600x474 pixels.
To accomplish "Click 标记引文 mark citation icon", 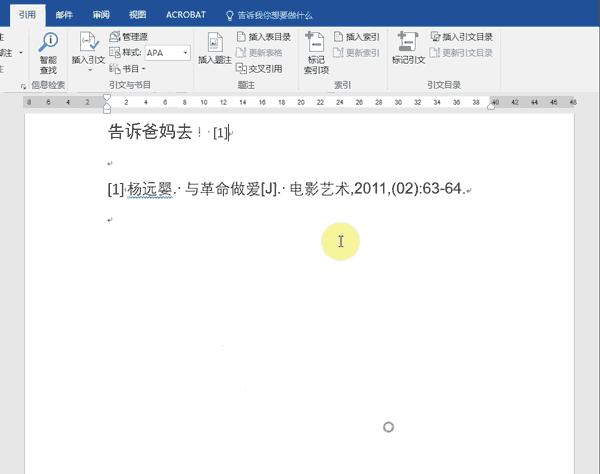I will 408,42.
